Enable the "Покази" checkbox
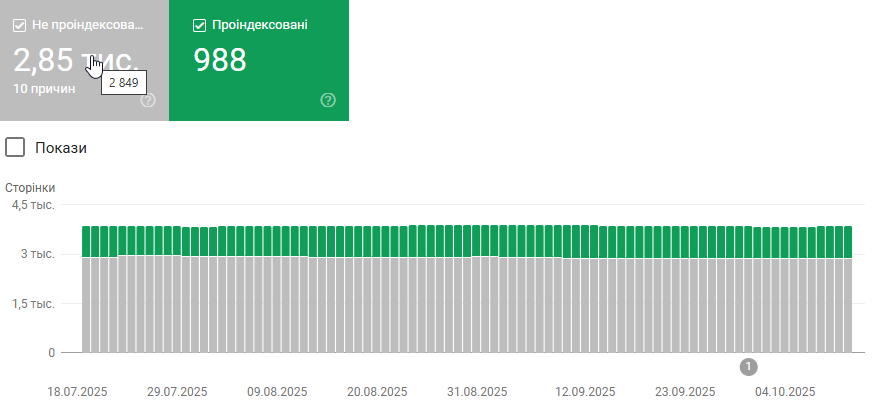The image size is (884, 417). (x=15, y=148)
